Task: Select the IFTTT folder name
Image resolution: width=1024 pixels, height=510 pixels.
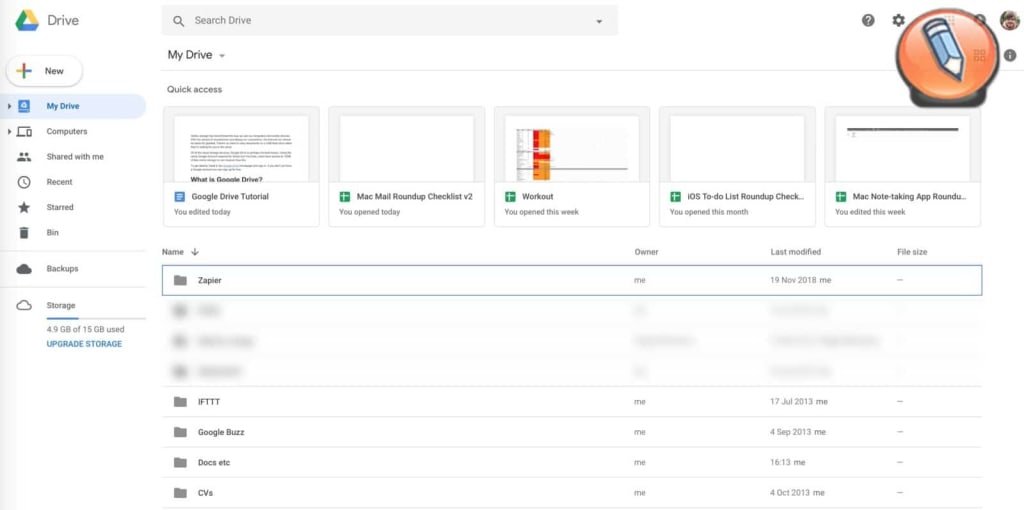Action: pyautogui.click(x=209, y=402)
